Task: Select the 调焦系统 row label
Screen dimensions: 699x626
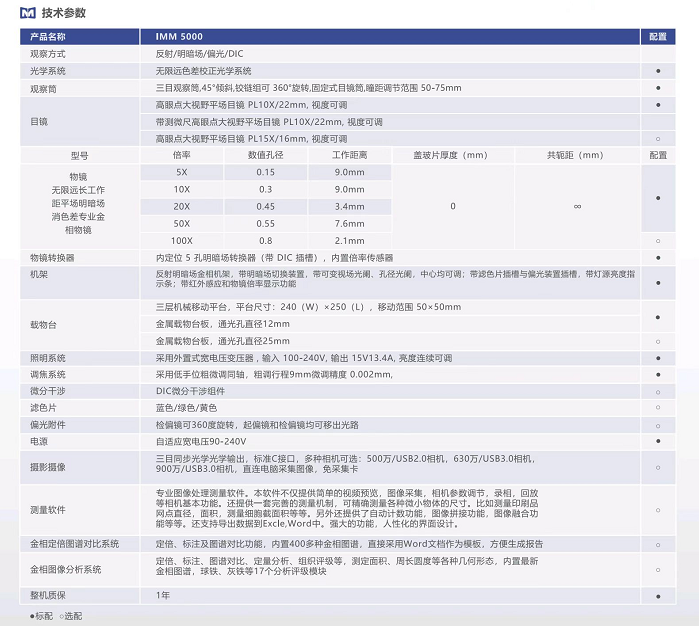Action: coord(48,375)
